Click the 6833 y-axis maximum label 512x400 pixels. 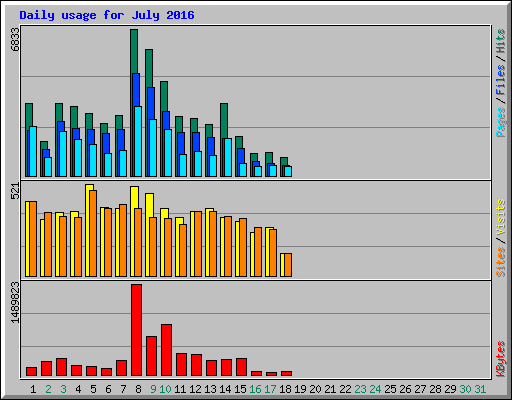15,39
